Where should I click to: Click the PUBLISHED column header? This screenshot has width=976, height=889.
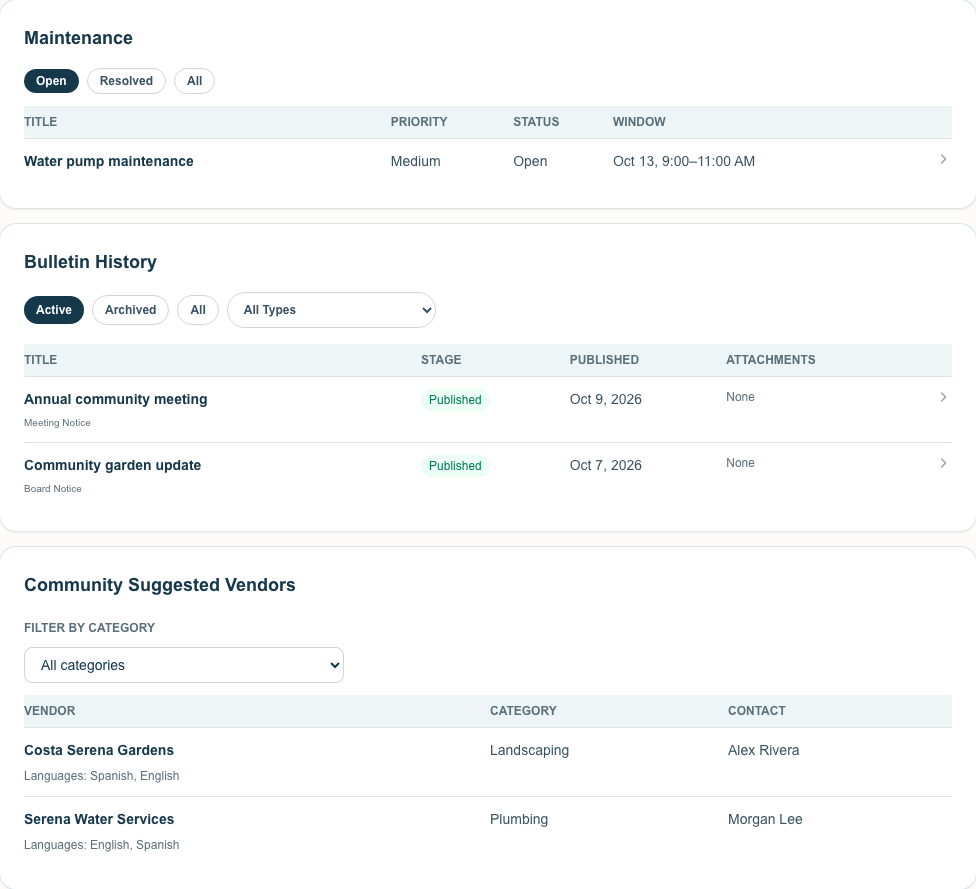click(x=604, y=360)
